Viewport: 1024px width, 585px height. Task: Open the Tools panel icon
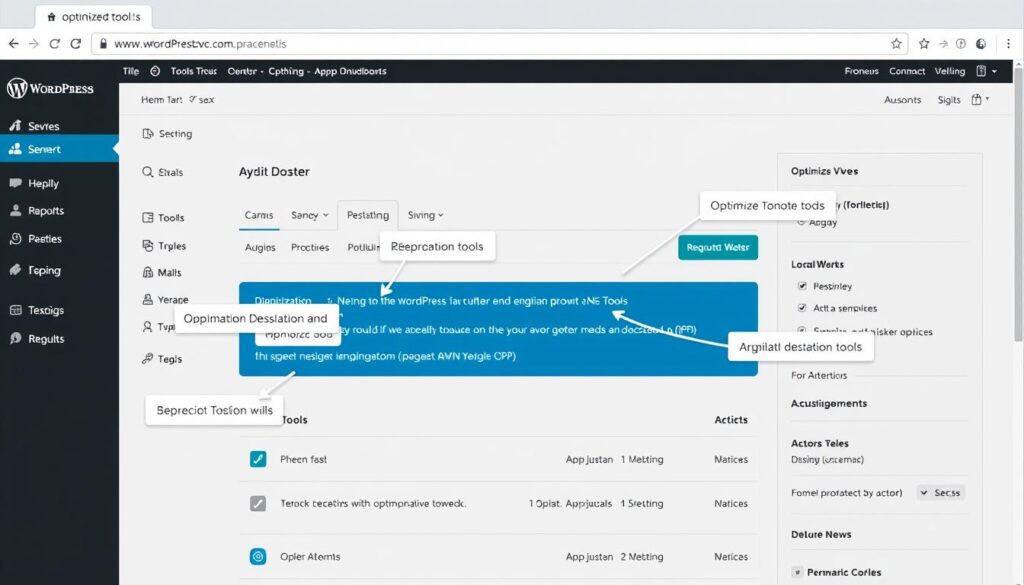[x=146, y=217]
